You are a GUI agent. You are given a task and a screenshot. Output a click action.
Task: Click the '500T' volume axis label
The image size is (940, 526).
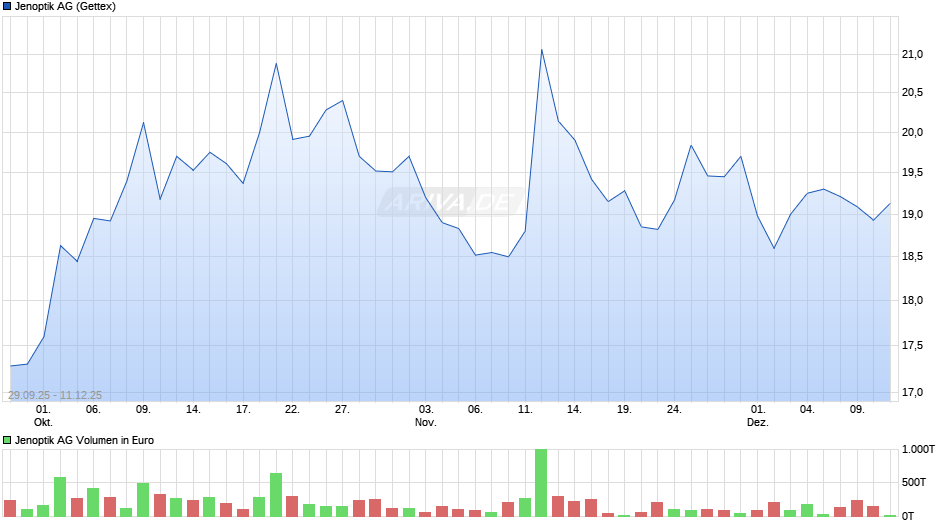[x=914, y=482]
